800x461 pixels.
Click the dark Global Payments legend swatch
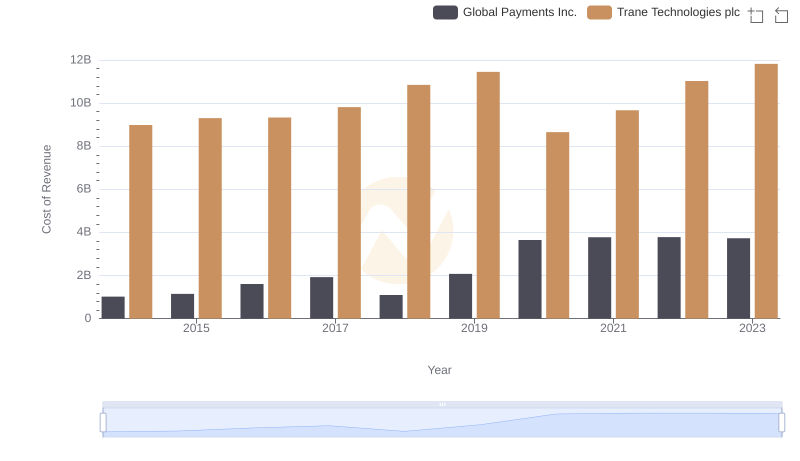tap(445, 12)
